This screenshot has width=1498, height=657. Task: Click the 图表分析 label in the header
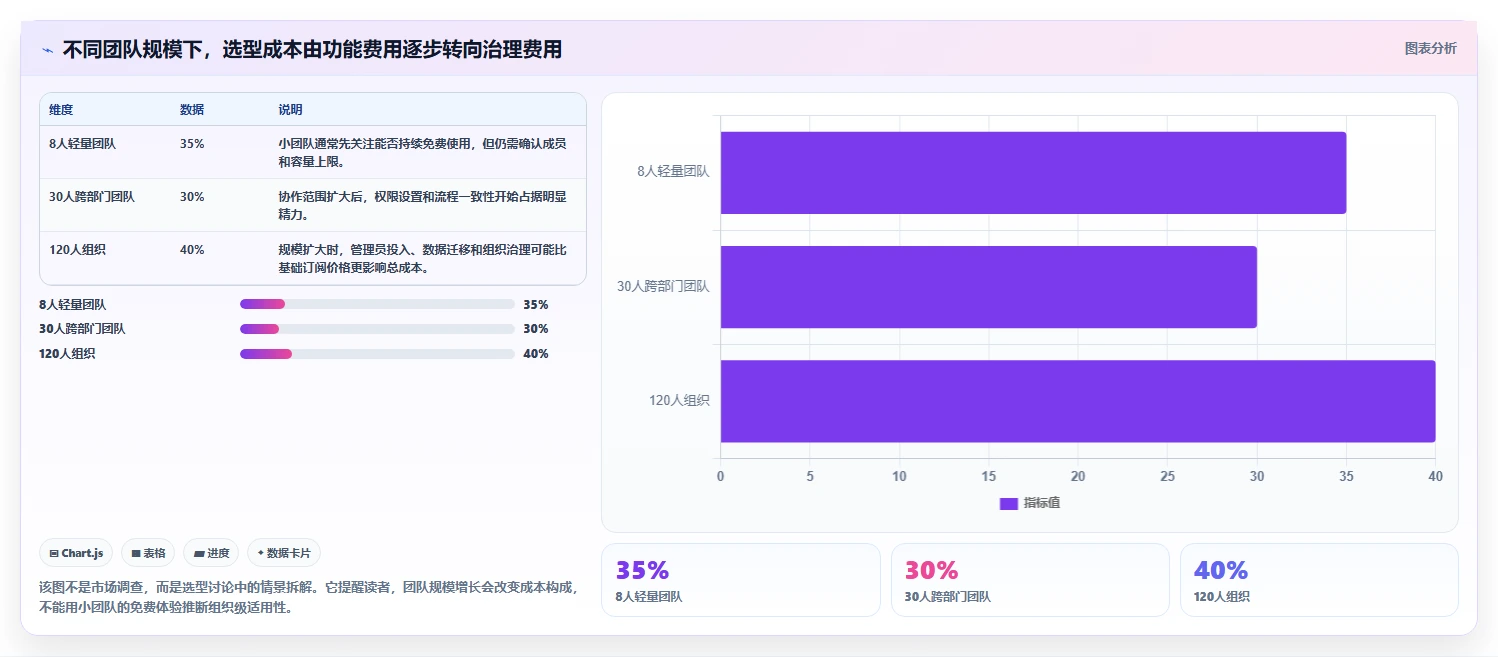click(x=1430, y=48)
